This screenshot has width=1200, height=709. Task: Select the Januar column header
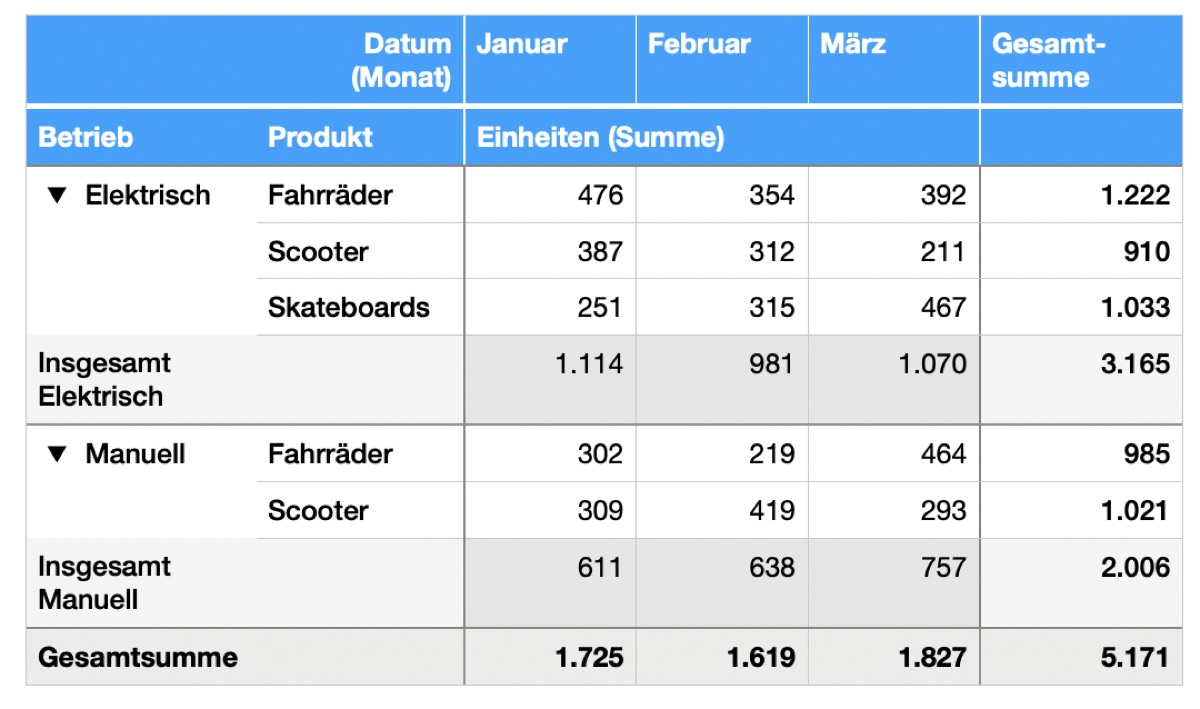550,60
